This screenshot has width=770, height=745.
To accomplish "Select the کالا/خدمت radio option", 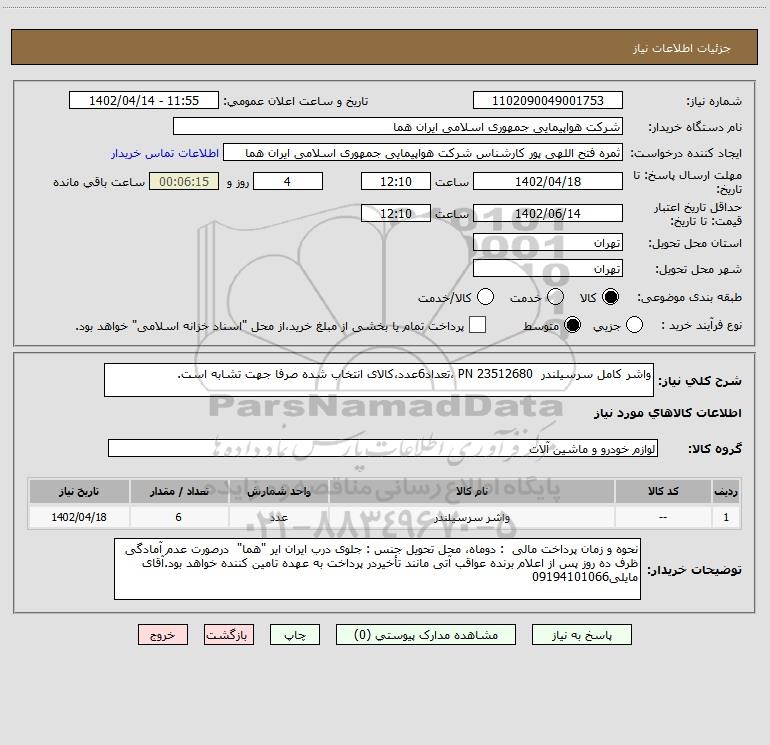I will click(485, 297).
